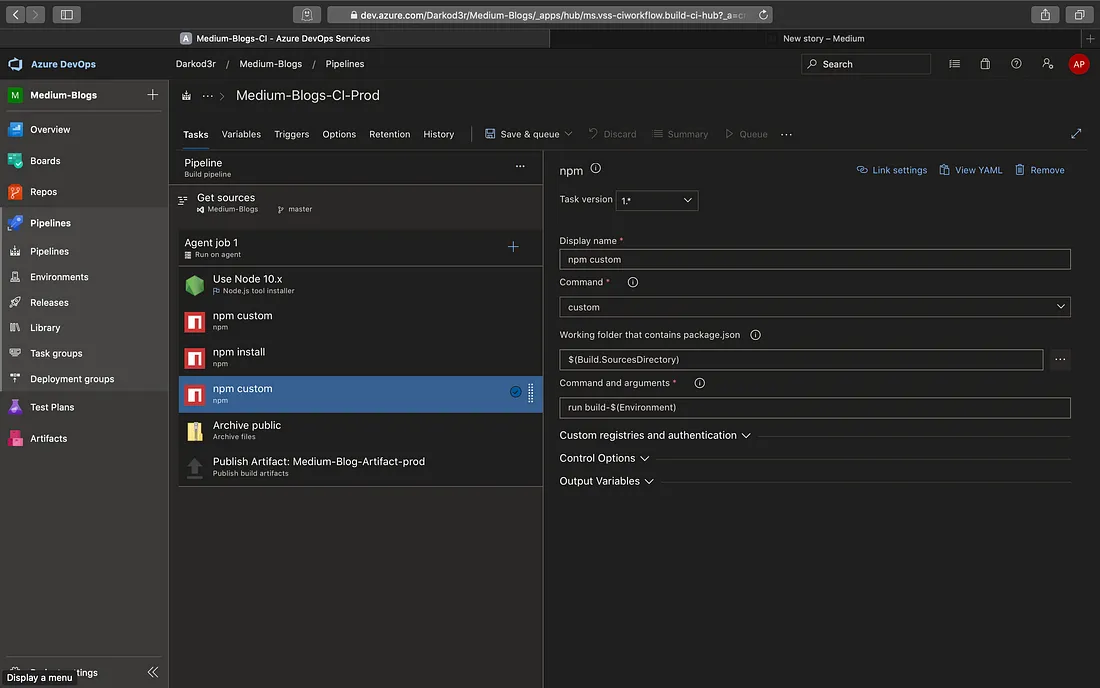
Task: Switch to the Variables tab
Action: click(241, 134)
